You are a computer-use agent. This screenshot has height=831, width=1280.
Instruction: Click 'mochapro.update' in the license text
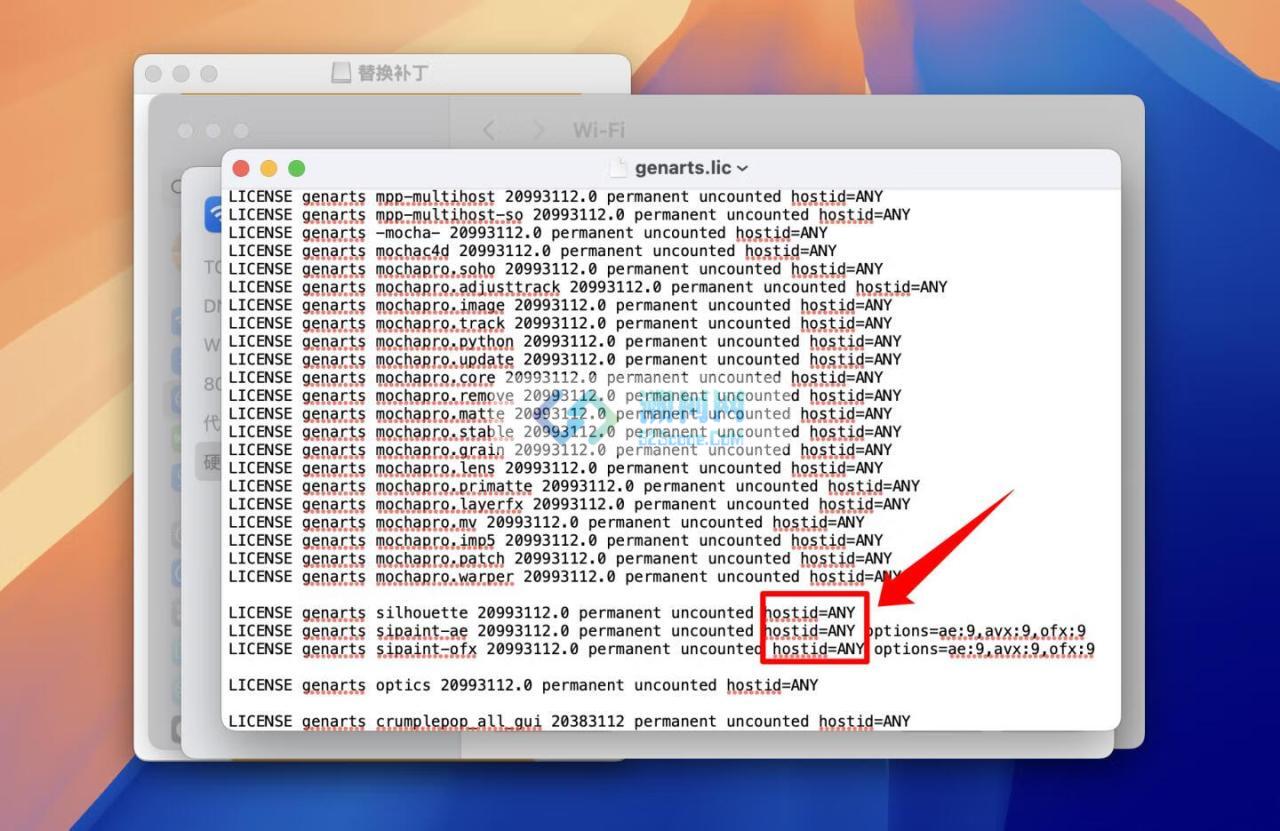pos(445,359)
